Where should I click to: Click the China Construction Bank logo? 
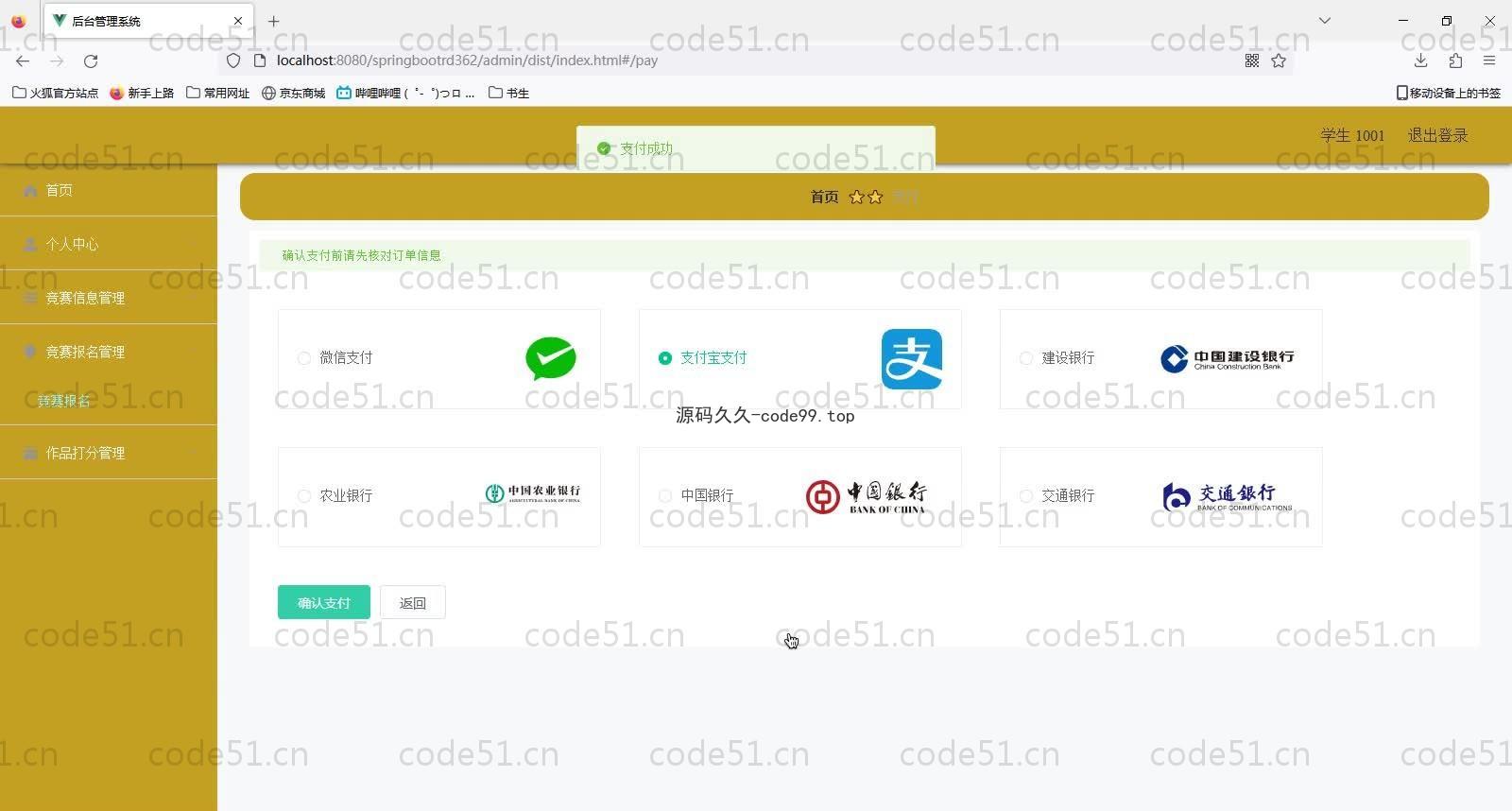[1228, 359]
